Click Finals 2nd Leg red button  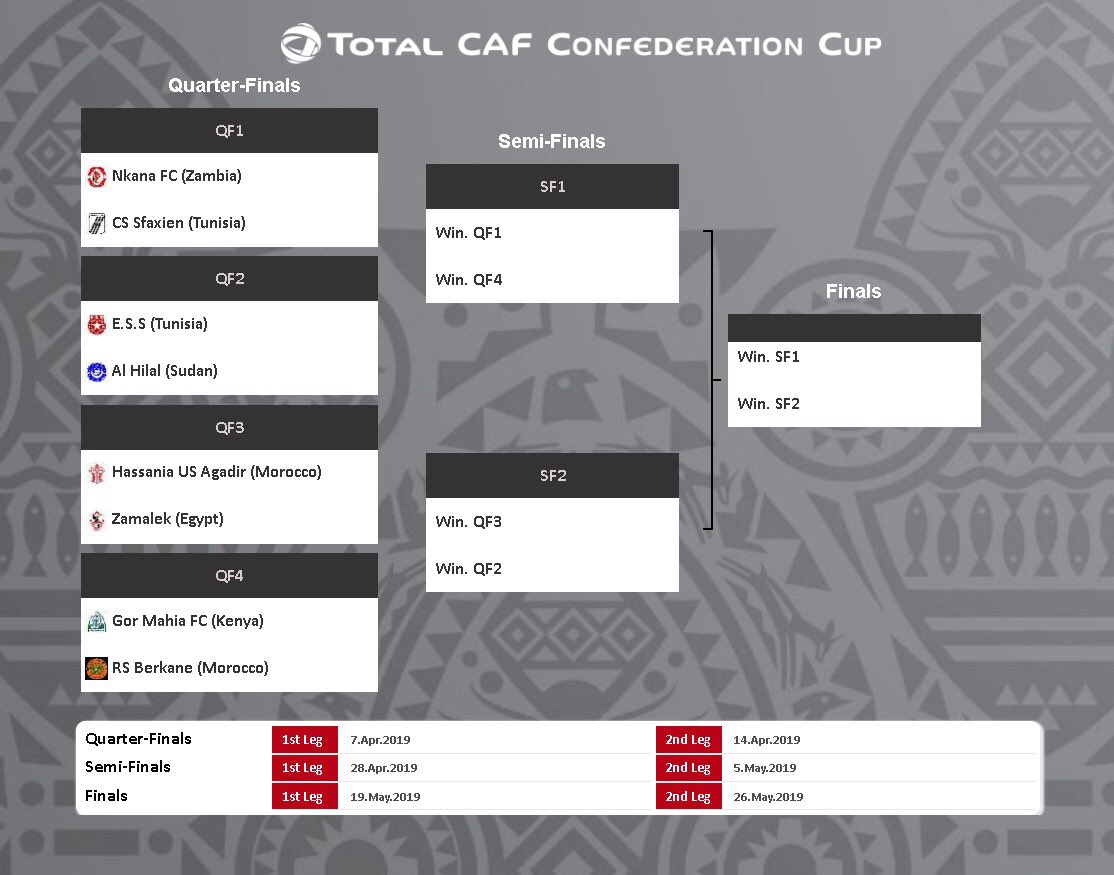[x=688, y=797]
